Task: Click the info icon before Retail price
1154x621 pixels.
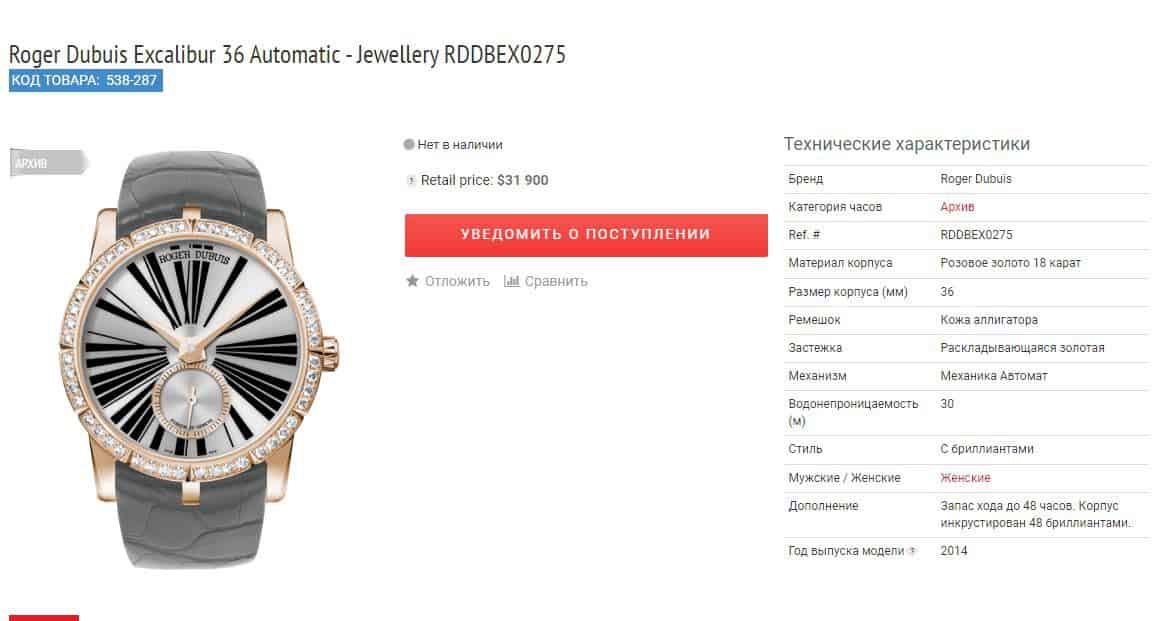Action: (x=411, y=180)
